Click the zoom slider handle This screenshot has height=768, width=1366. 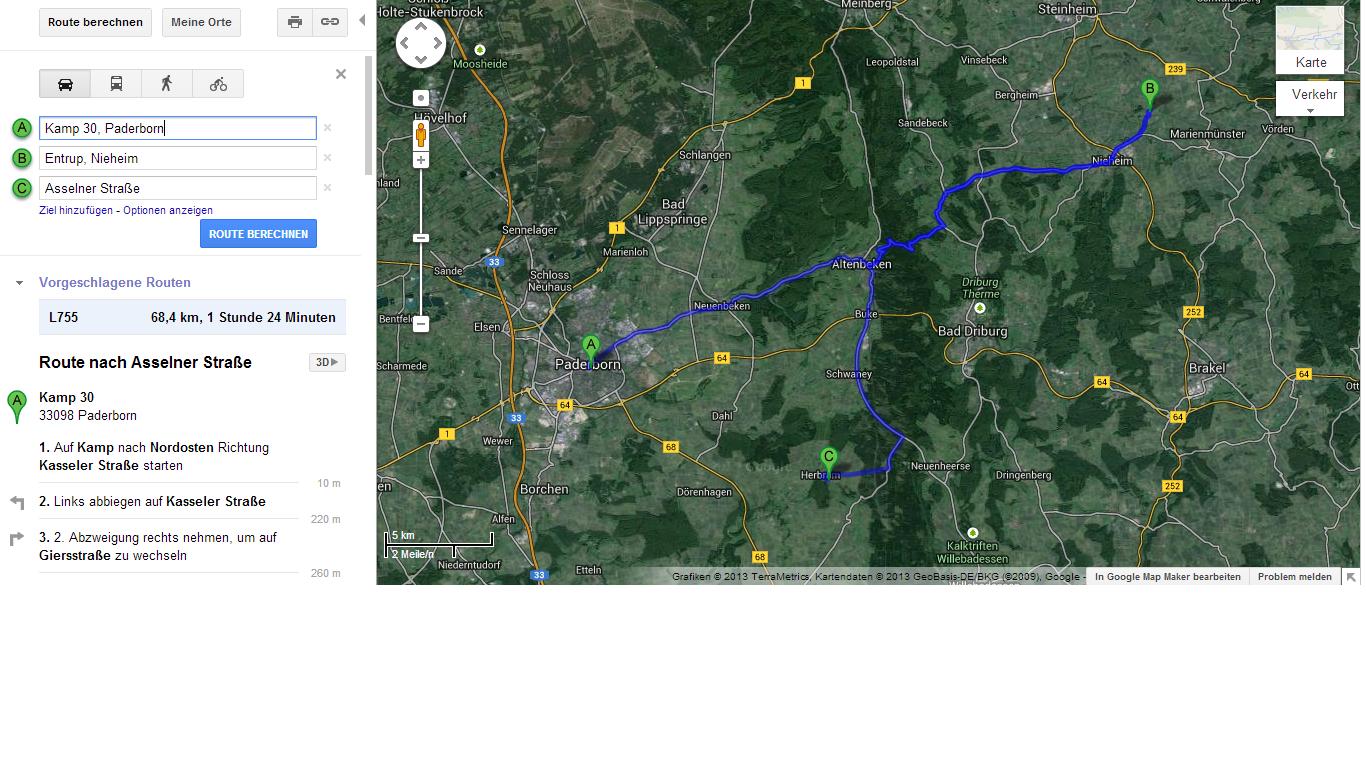(x=421, y=238)
